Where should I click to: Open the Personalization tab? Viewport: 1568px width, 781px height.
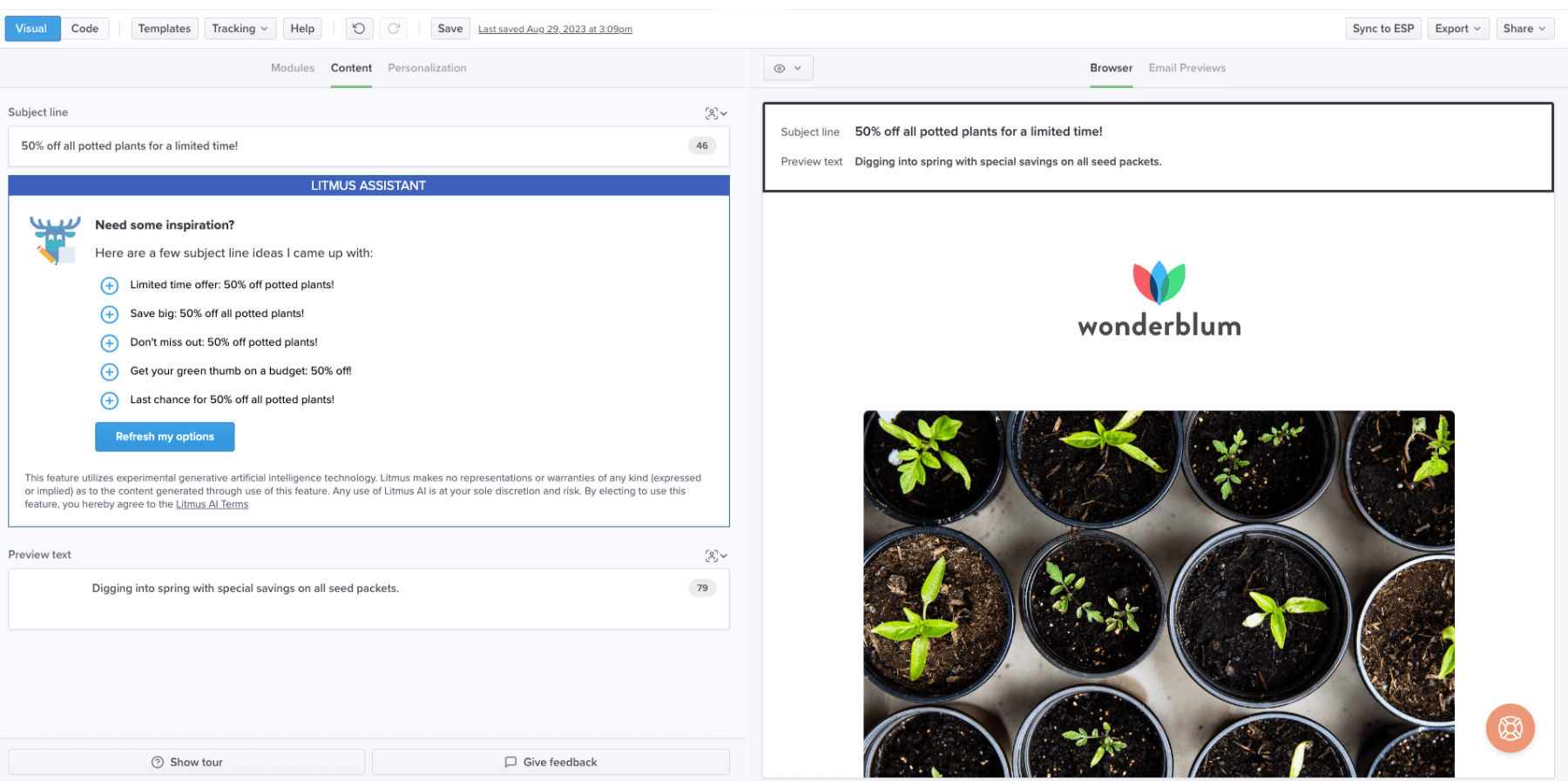point(427,68)
